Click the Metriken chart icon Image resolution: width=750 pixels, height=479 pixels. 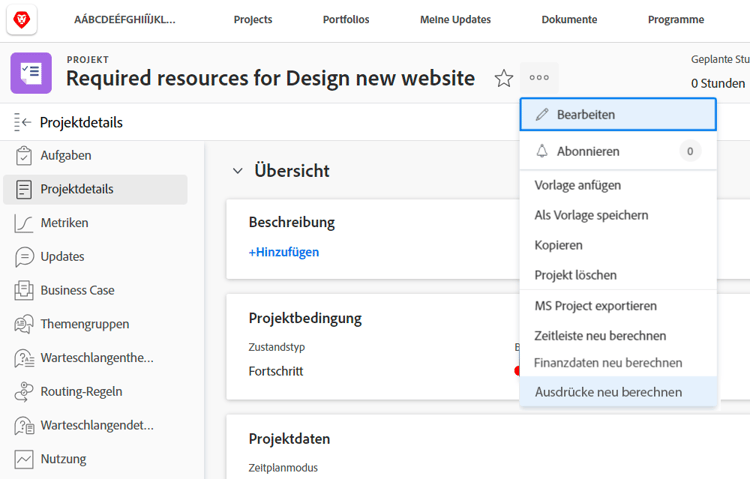click(x=23, y=223)
